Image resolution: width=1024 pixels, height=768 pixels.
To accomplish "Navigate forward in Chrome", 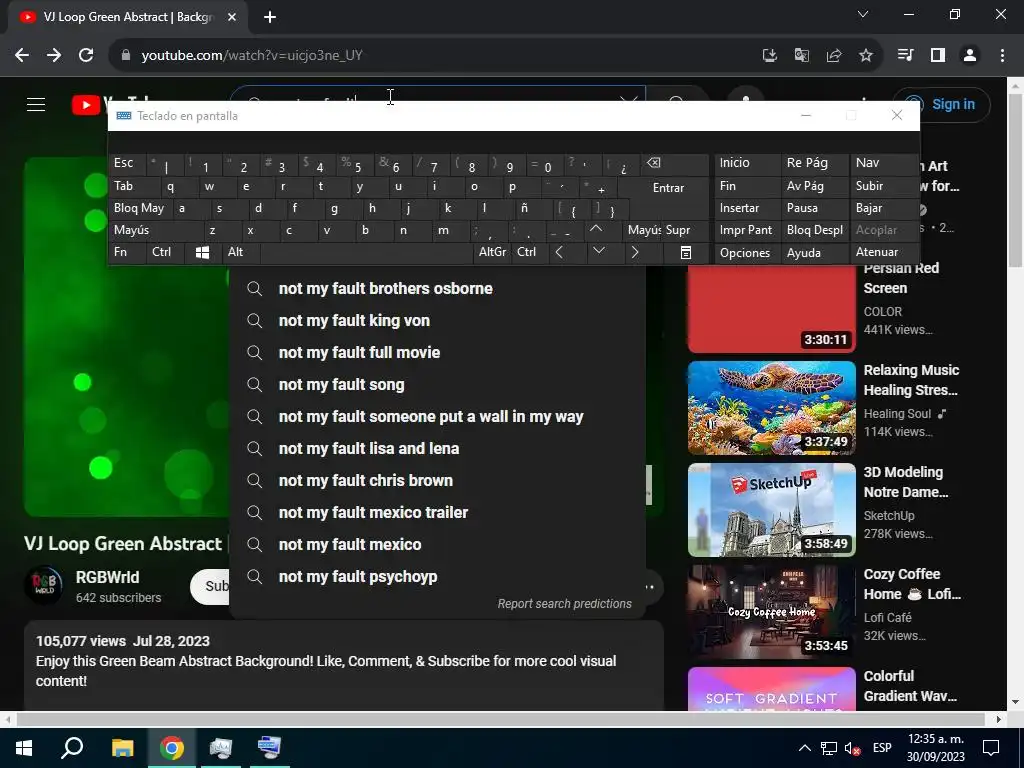I will click(x=54, y=56).
